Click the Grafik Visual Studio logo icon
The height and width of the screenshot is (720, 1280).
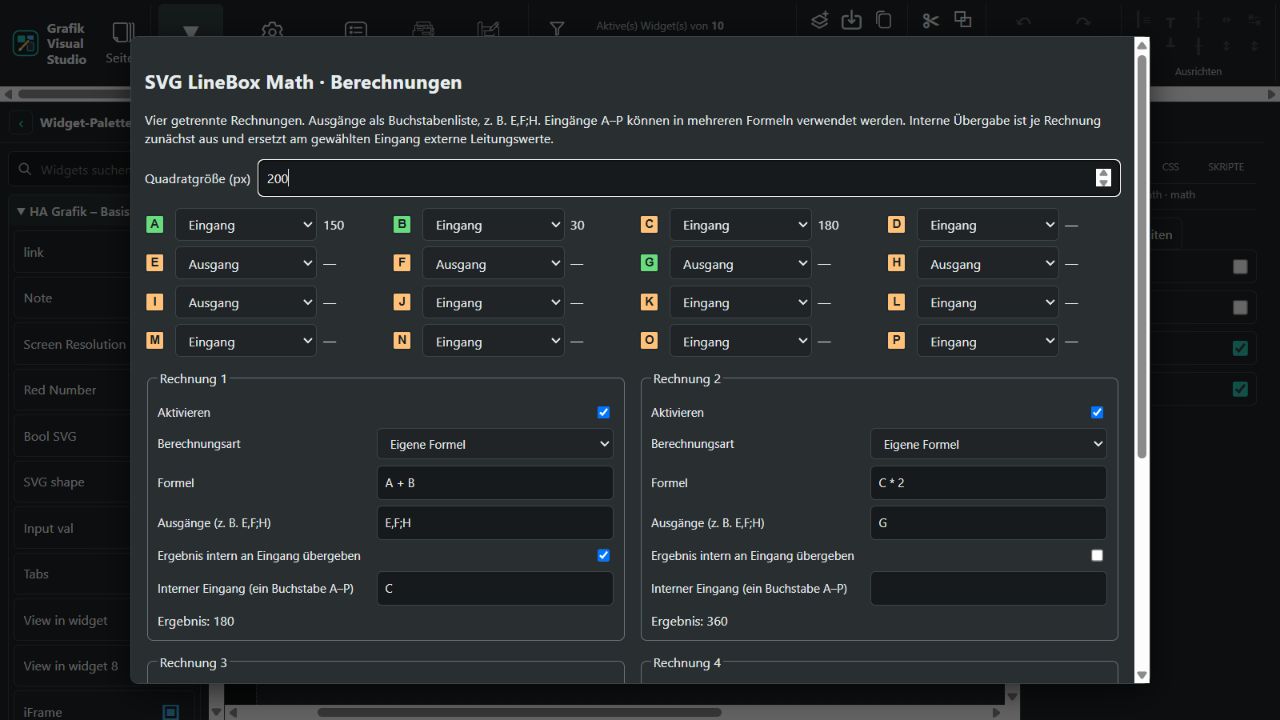tap(25, 43)
